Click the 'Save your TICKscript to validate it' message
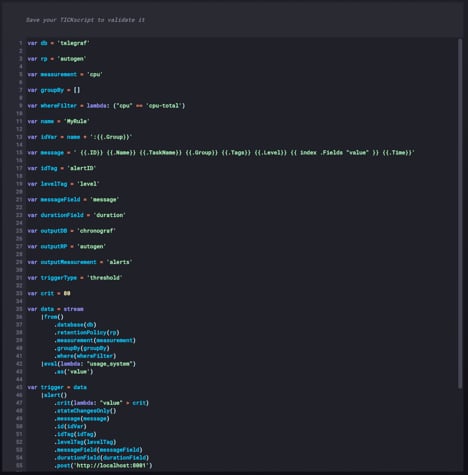The width and height of the screenshot is (468, 475). (85, 20)
